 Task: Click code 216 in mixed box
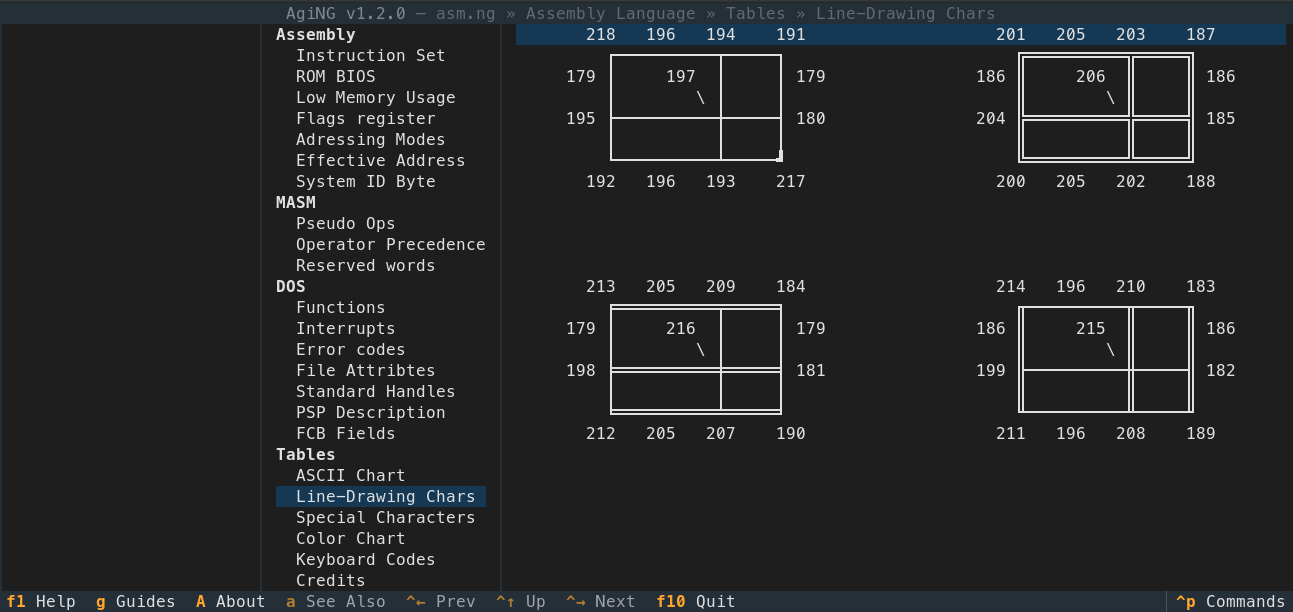(x=681, y=329)
